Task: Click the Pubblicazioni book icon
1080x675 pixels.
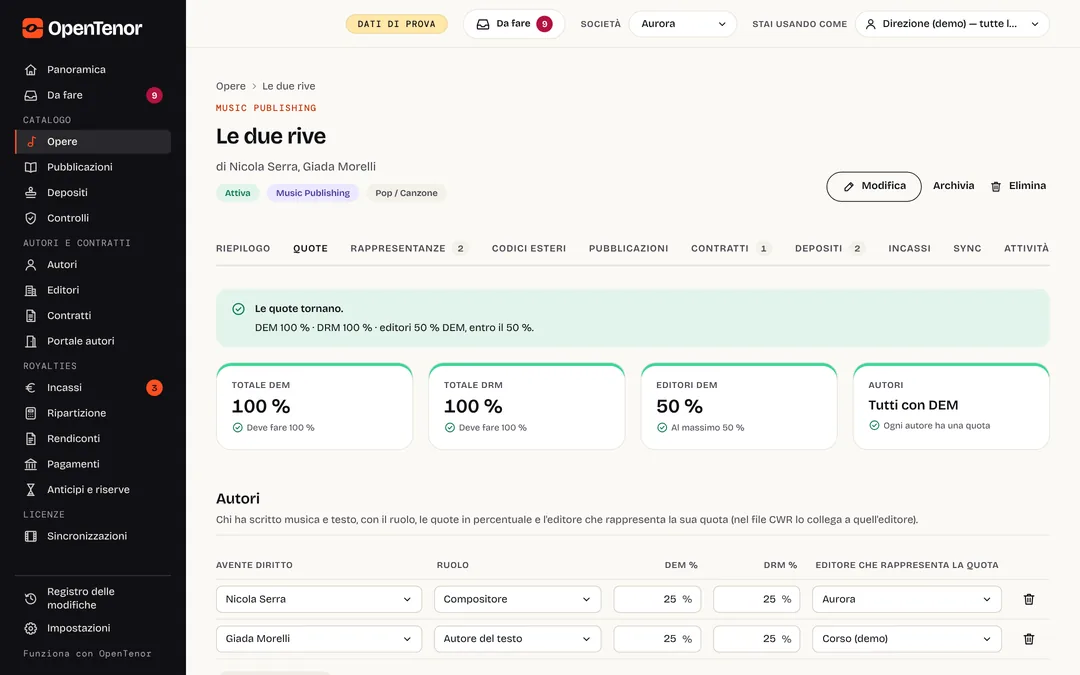Action: pos(30,167)
